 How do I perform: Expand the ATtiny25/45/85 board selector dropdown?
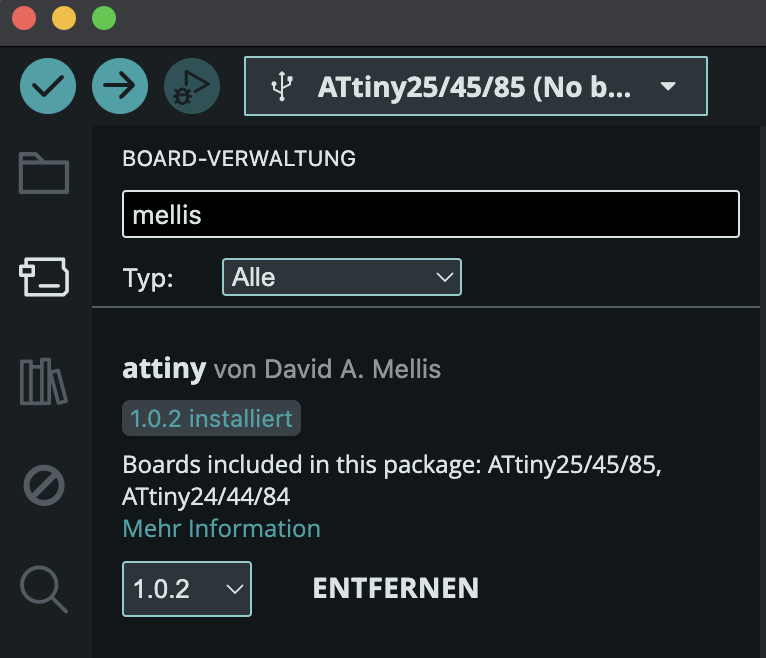(476, 86)
